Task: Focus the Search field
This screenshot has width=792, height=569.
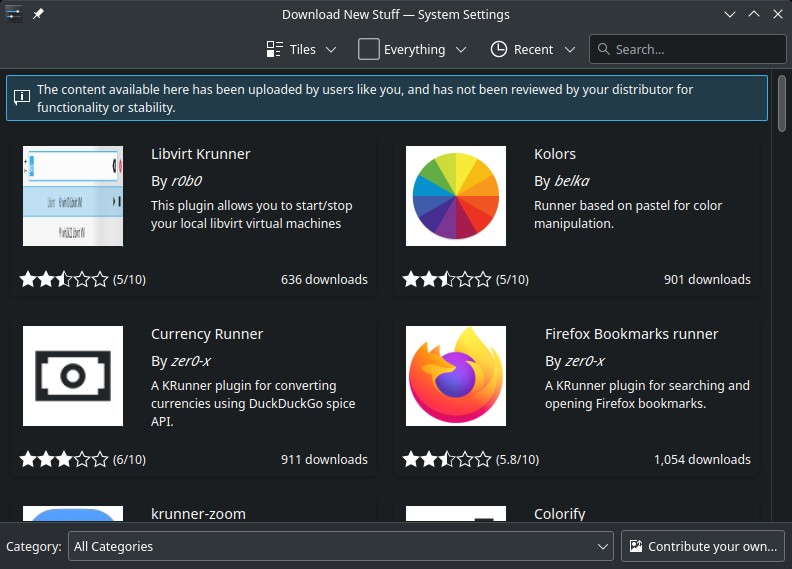Action: [x=687, y=49]
